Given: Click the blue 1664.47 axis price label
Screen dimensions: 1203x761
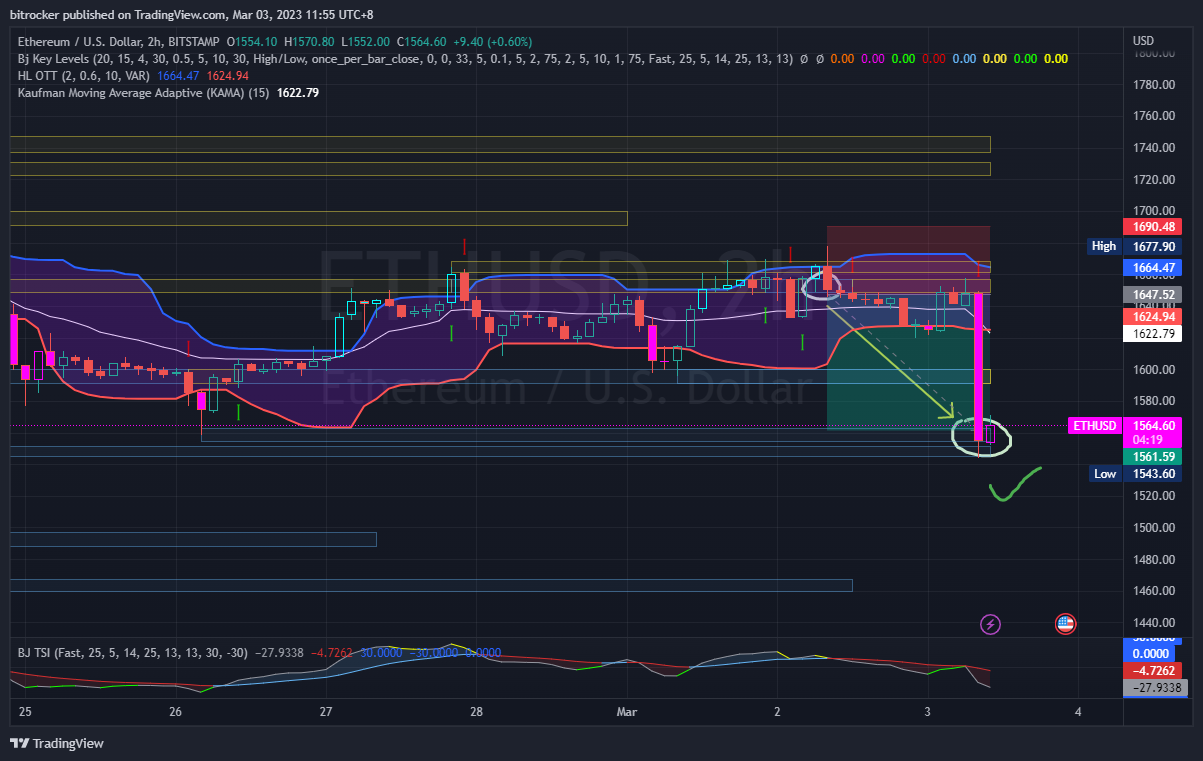Looking at the screenshot, I should click(1153, 268).
